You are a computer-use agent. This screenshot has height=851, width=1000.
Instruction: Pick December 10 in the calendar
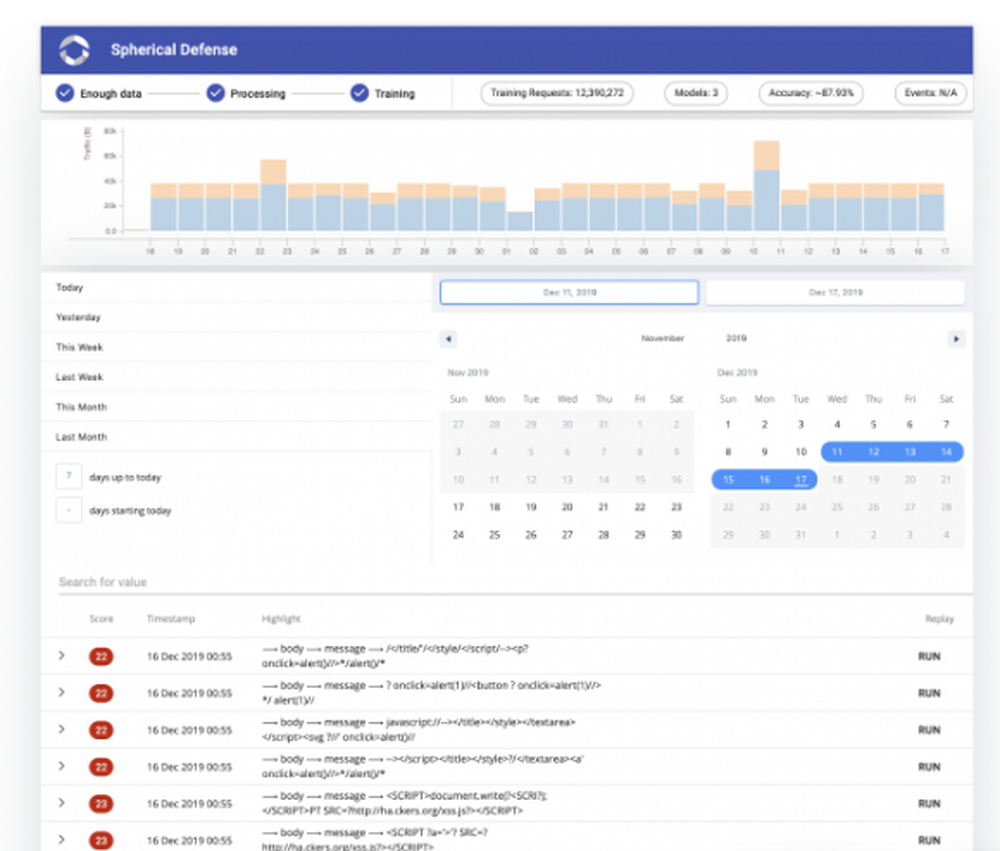click(801, 452)
